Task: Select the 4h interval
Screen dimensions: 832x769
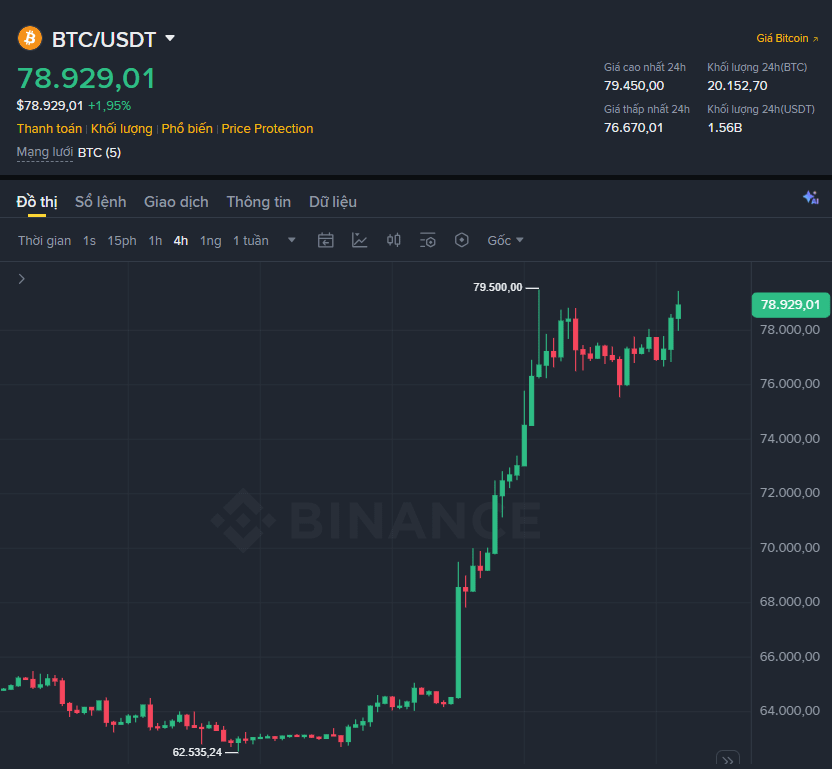Action: [180, 241]
